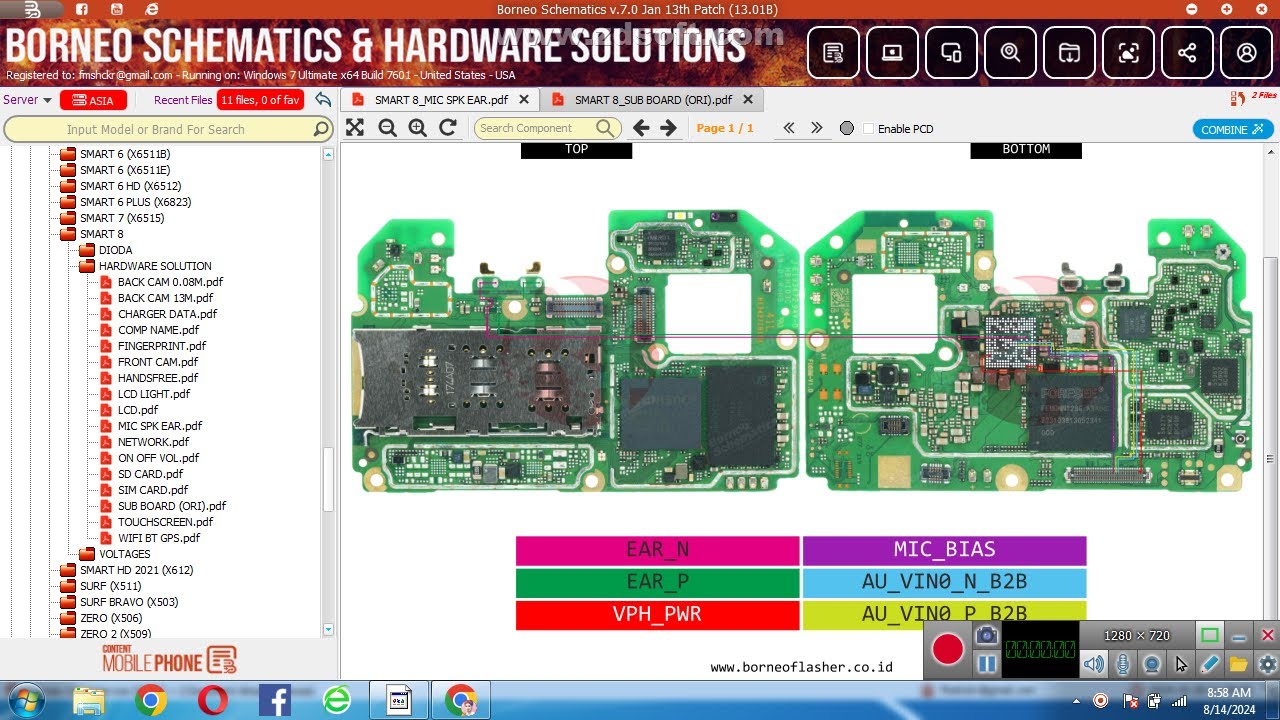Toggle recorder mouse cursor capture
The image size is (1280, 720).
coord(1181,664)
